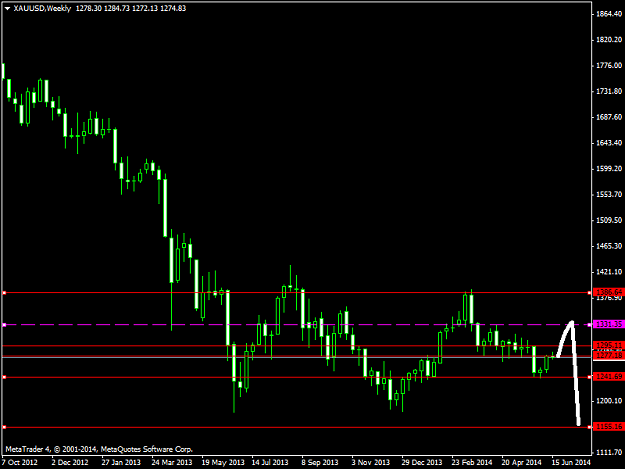Click the 14 Jul 2013 date label

click(x=270, y=462)
